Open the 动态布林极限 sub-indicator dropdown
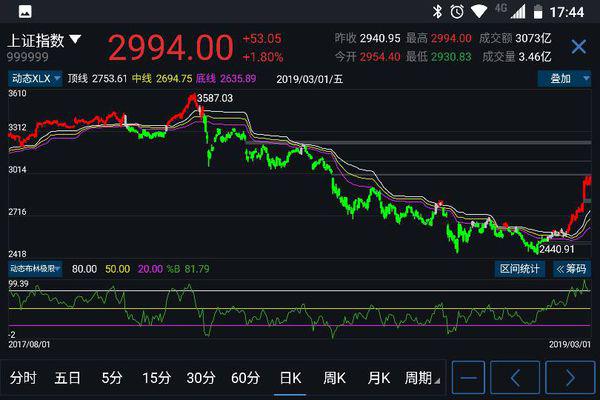 (x=35, y=269)
